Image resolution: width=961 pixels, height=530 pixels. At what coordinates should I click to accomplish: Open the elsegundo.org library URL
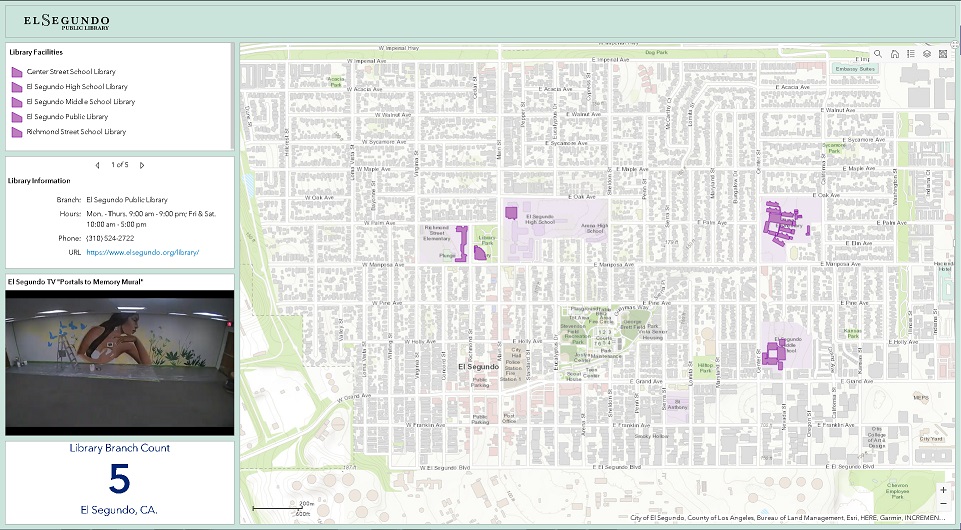(143, 253)
